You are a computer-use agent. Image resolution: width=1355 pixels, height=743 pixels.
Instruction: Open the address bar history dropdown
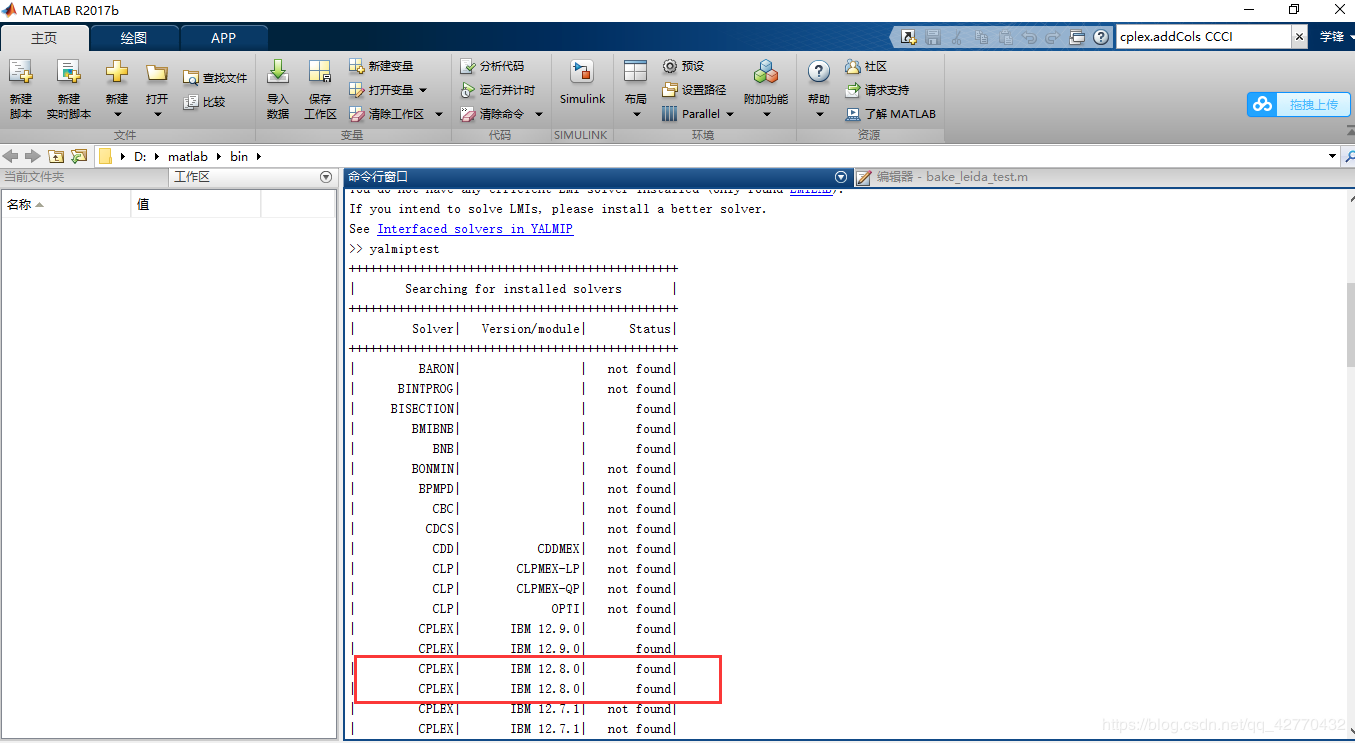(x=1332, y=156)
